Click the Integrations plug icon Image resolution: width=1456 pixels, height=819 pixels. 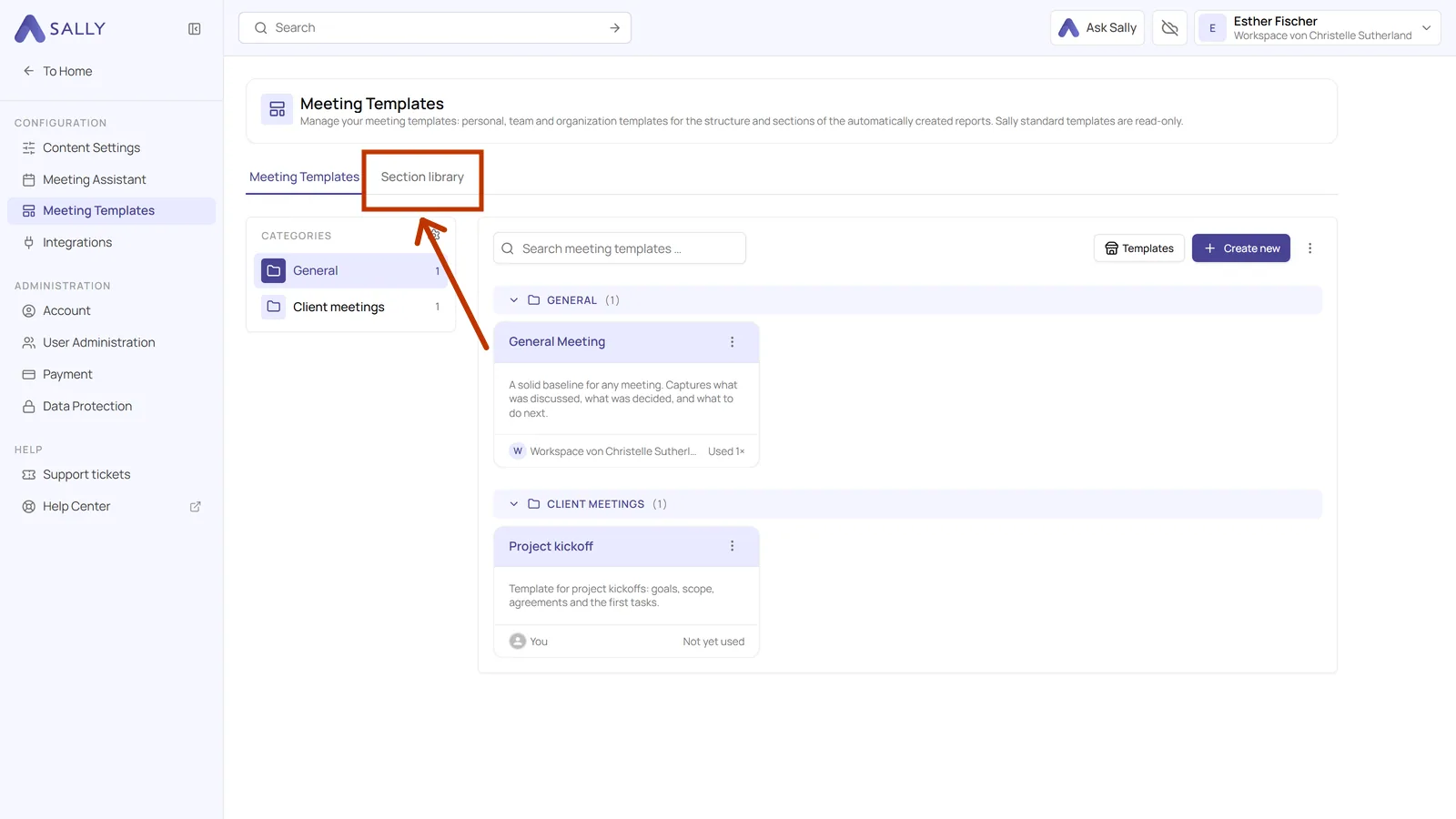pyautogui.click(x=29, y=243)
